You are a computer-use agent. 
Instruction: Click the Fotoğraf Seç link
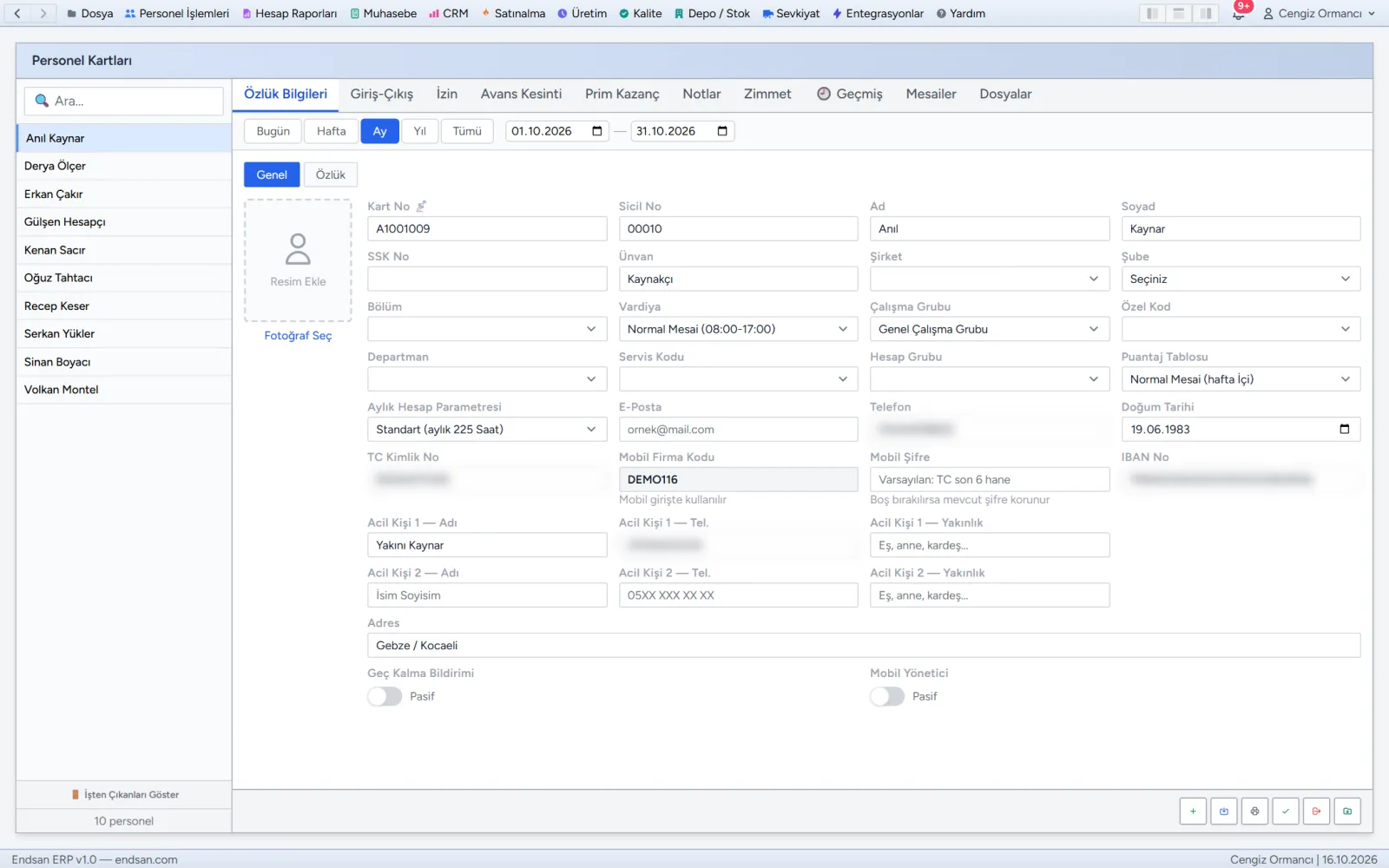tap(298, 336)
